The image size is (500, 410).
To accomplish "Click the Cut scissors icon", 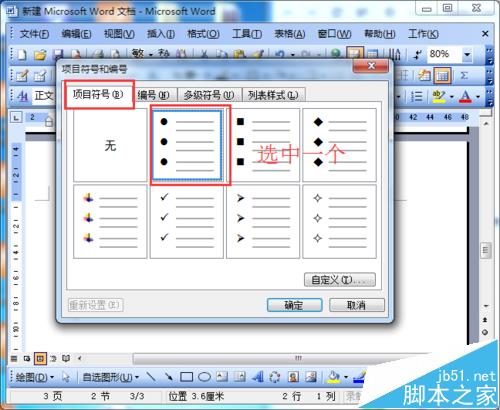I will (x=204, y=54).
